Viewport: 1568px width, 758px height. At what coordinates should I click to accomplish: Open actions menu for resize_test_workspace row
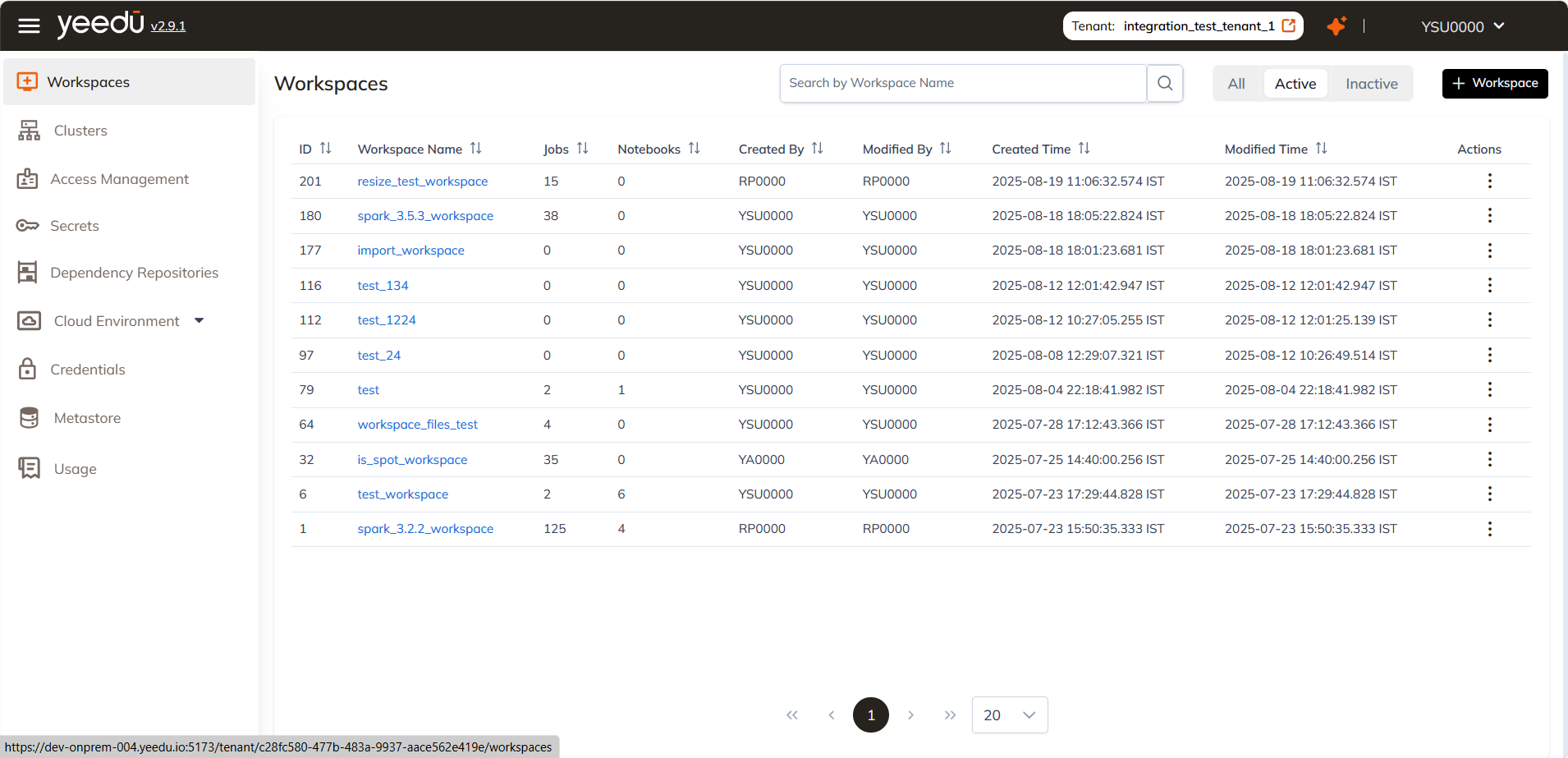pos(1489,181)
